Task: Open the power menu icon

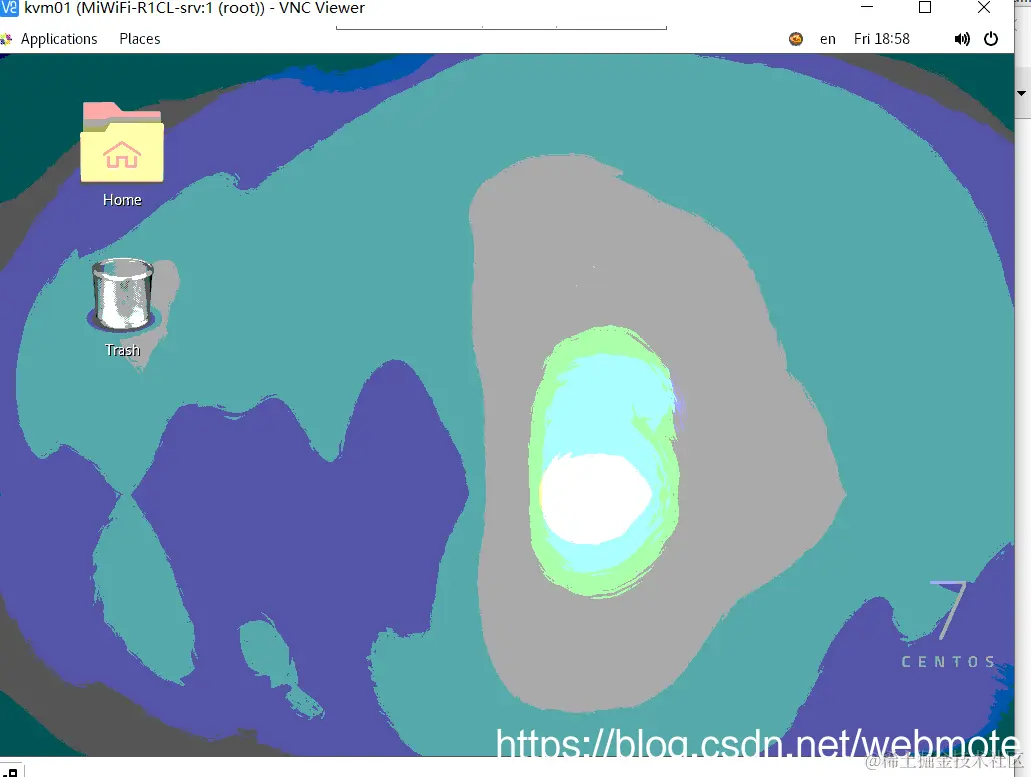Action: [x=991, y=39]
